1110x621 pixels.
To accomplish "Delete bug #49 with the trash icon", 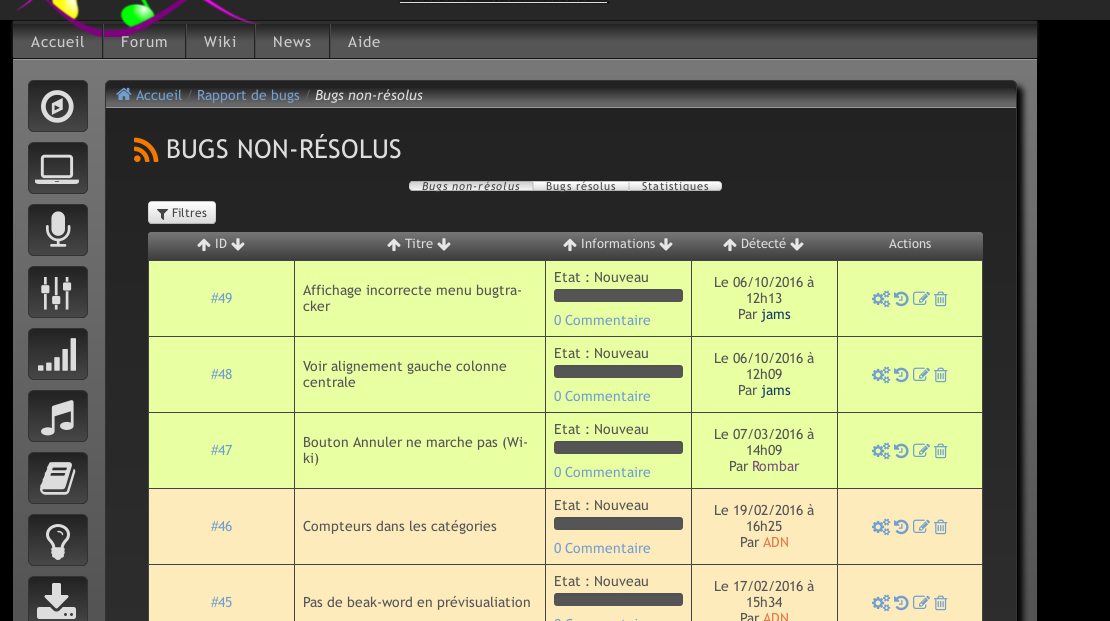I will [940, 299].
